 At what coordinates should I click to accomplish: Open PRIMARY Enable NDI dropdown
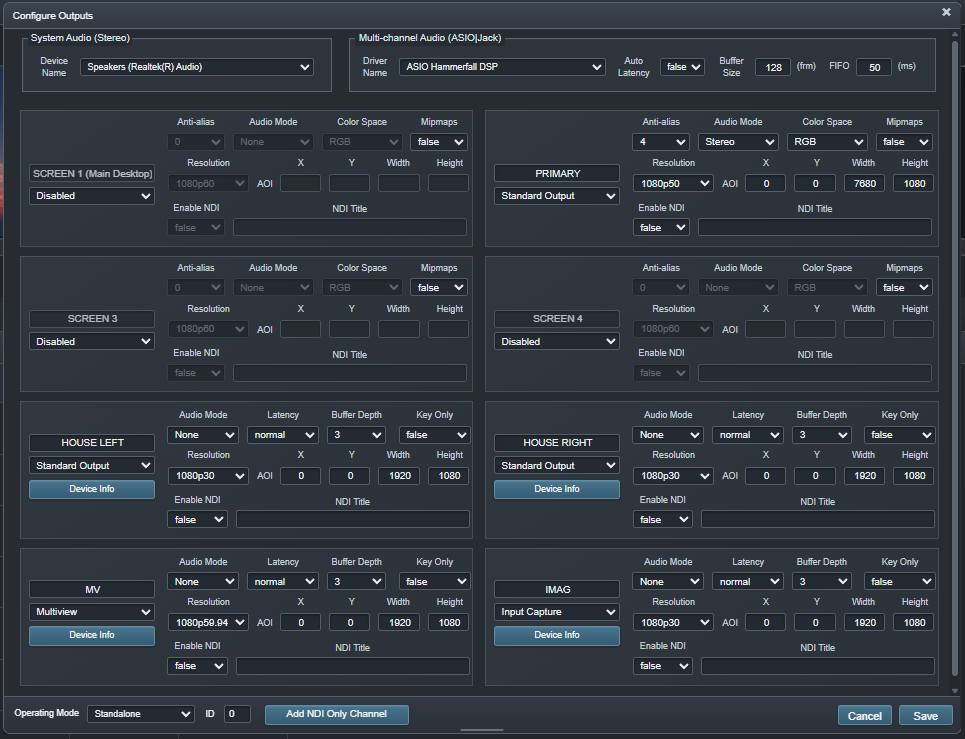(661, 228)
